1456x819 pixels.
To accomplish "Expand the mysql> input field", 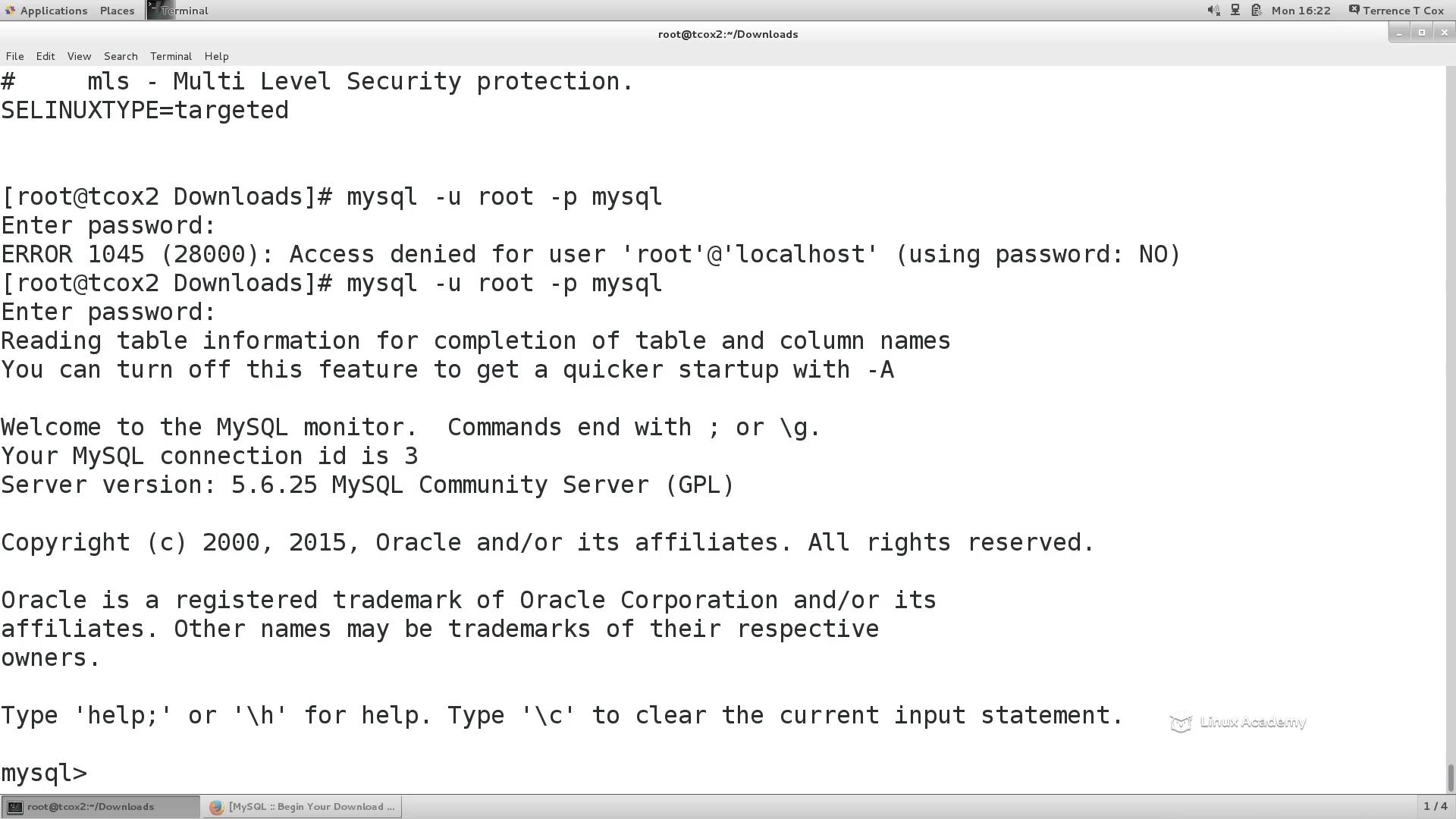I will (x=100, y=772).
